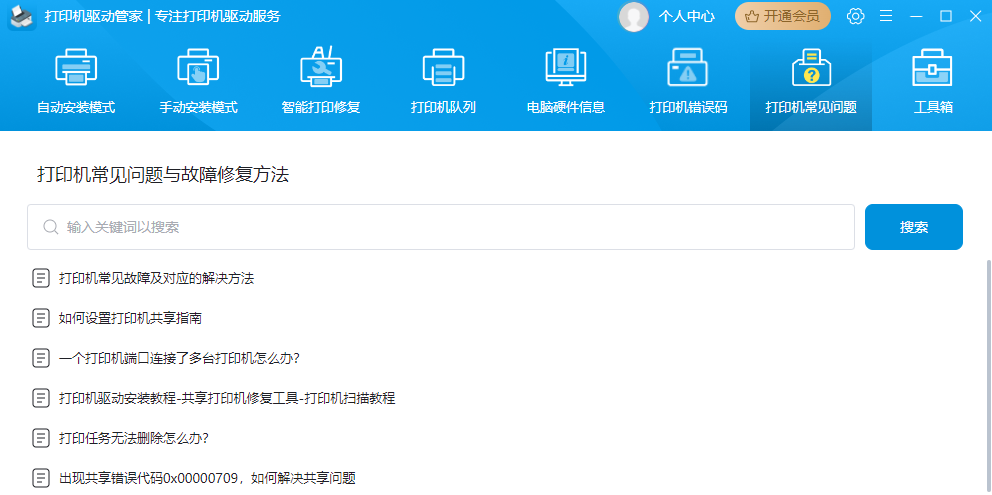The image size is (992, 495).
Task: Select the 手动安装模式 manual install icon
Action: pyautogui.click(x=198, y=70)
